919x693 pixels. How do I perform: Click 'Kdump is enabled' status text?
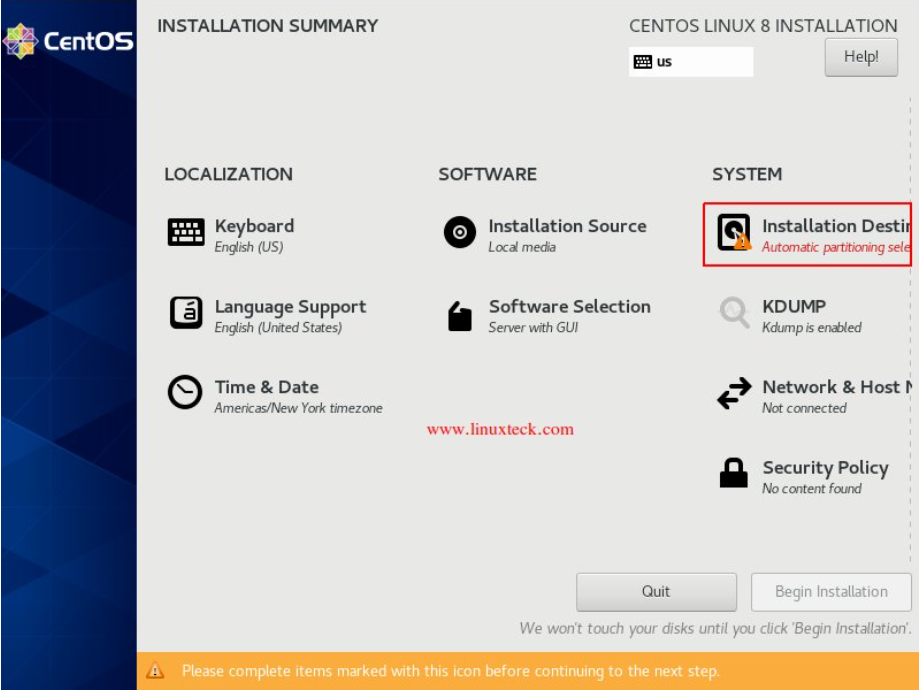click(812, 327)
